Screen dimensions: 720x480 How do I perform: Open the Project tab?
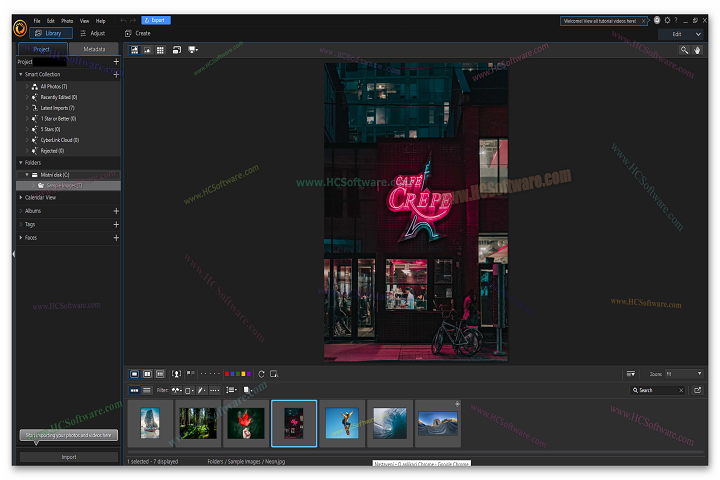[x=43, y=49]
